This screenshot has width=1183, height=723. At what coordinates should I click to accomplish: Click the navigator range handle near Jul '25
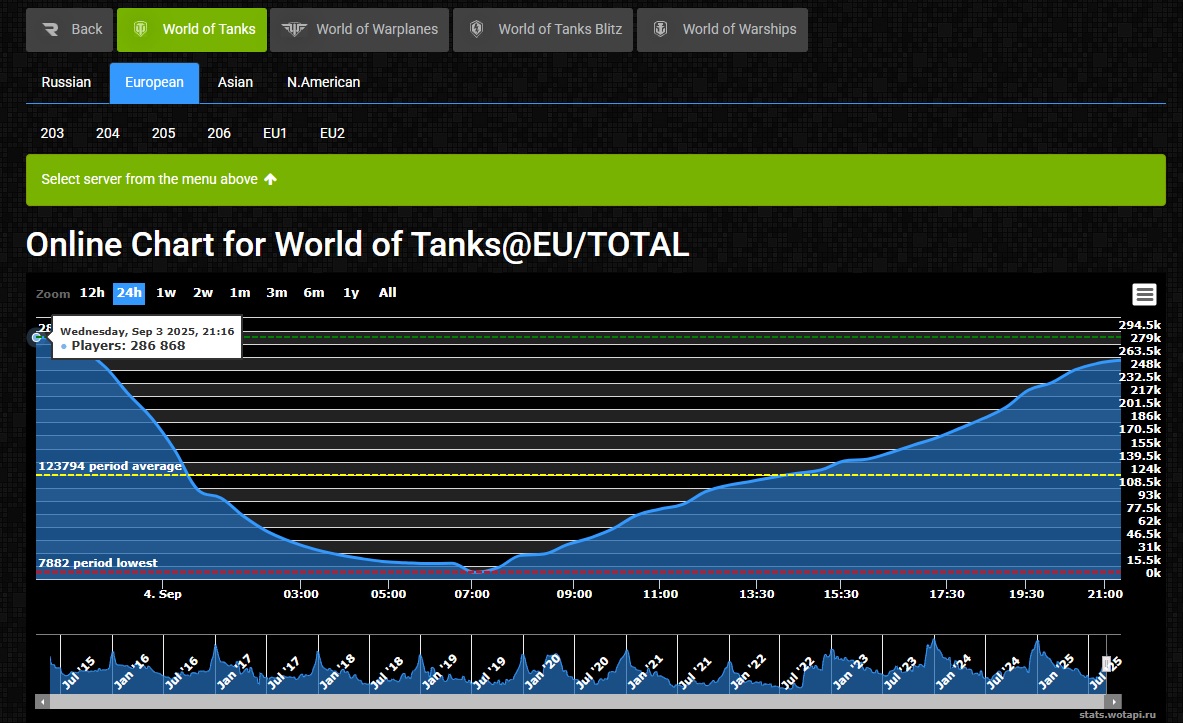(1106, 663)
